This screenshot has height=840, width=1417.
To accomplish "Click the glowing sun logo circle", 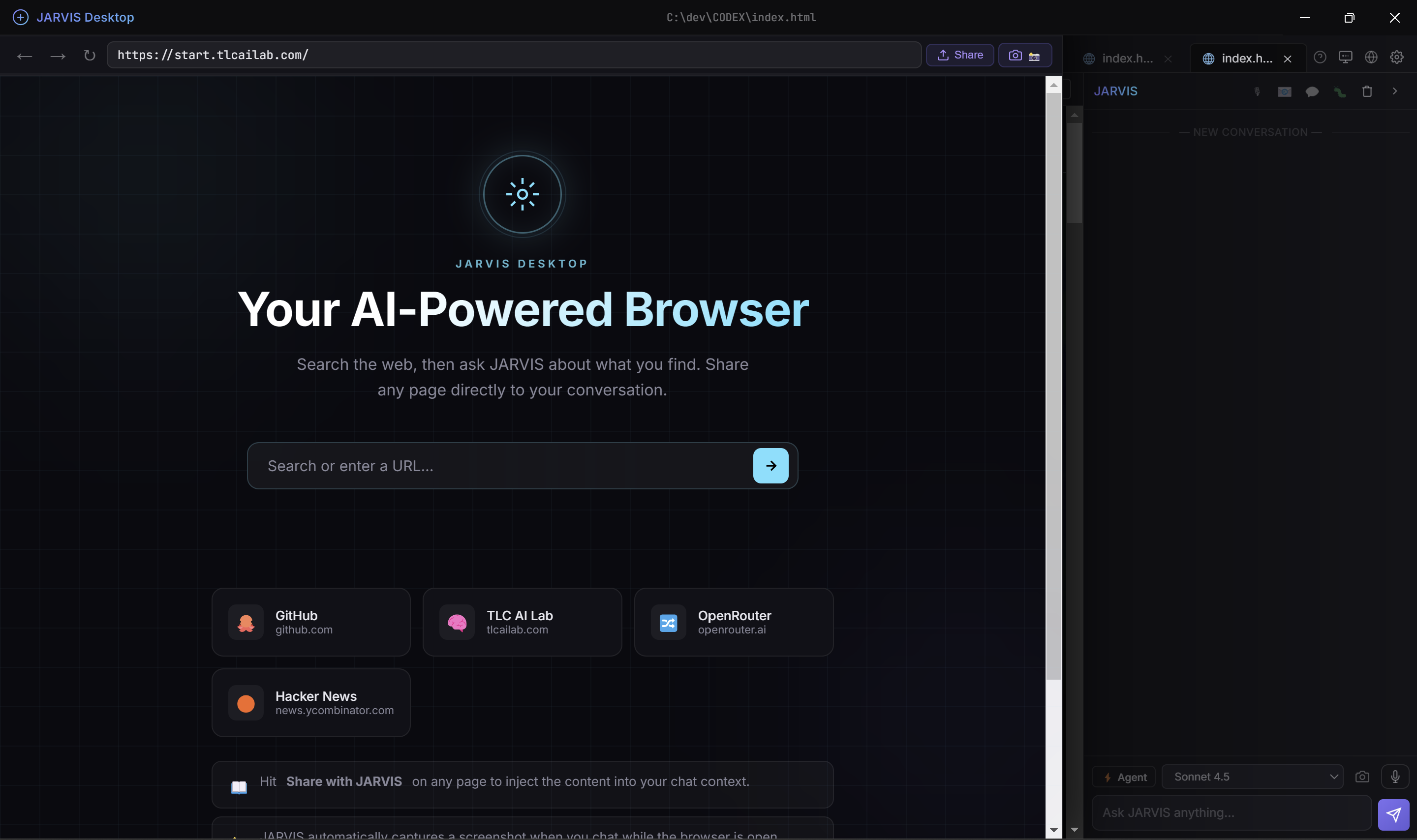I will [x=522, y=194].
